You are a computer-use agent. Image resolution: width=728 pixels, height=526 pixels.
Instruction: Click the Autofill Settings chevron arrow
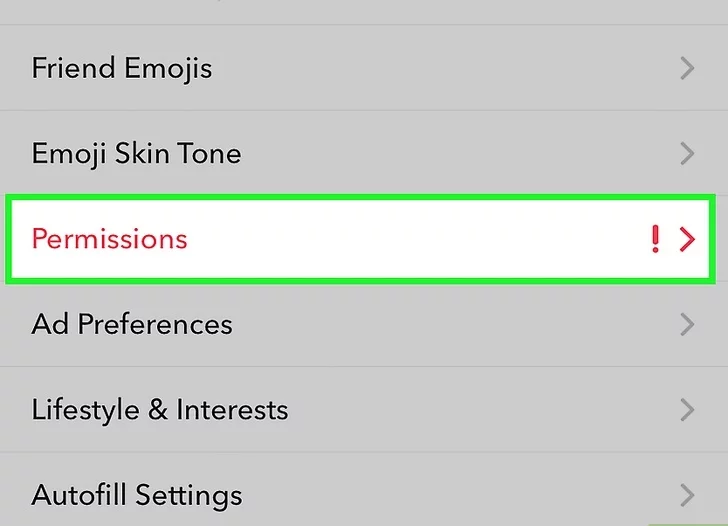pyautogui.click(x=686, y=495)
